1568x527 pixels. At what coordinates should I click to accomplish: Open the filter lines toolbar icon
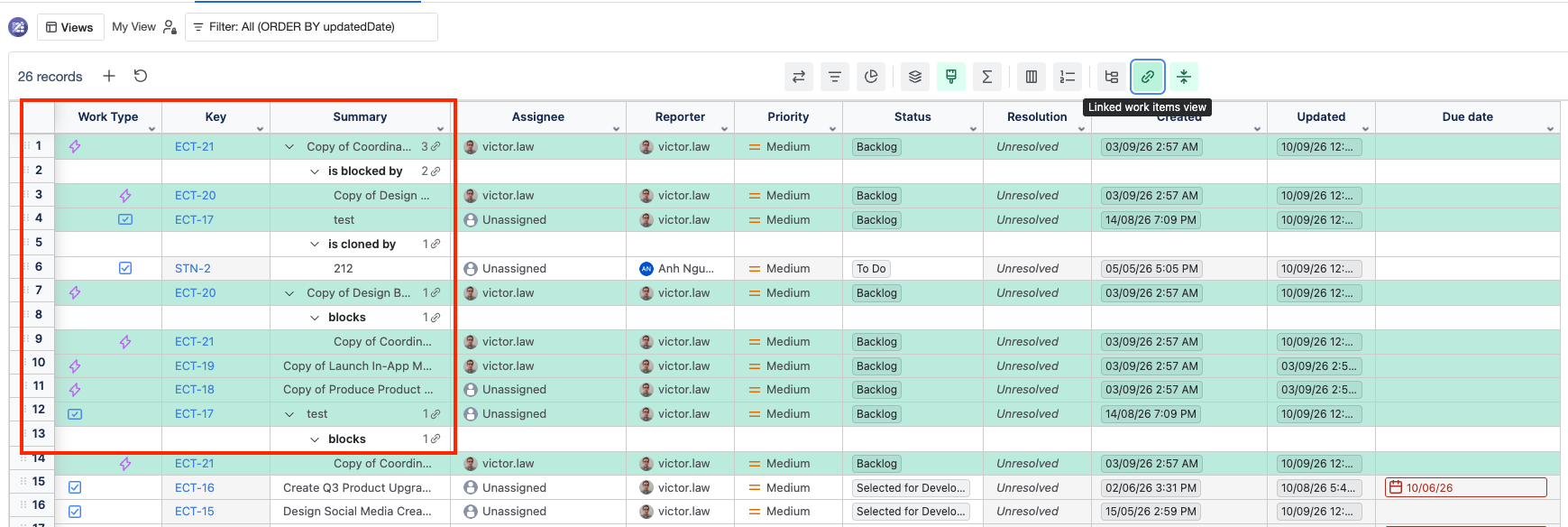[835, 77]
